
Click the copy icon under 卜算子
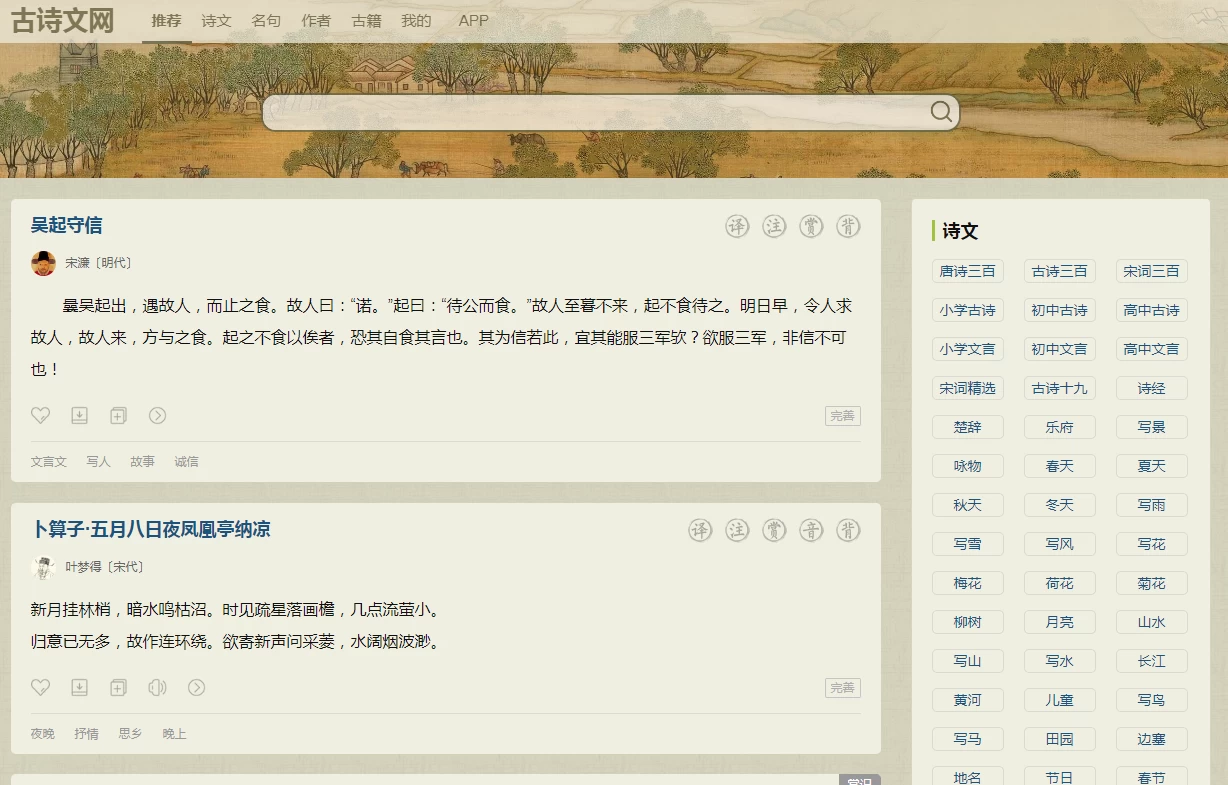(x=118, y=687)
